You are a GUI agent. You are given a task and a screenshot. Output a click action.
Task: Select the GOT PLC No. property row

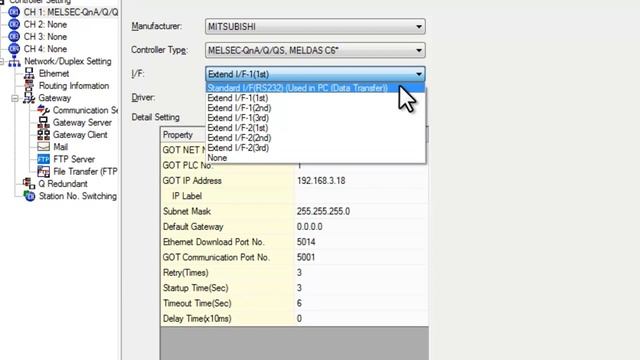pyautogui.click(x=294, y=165)
